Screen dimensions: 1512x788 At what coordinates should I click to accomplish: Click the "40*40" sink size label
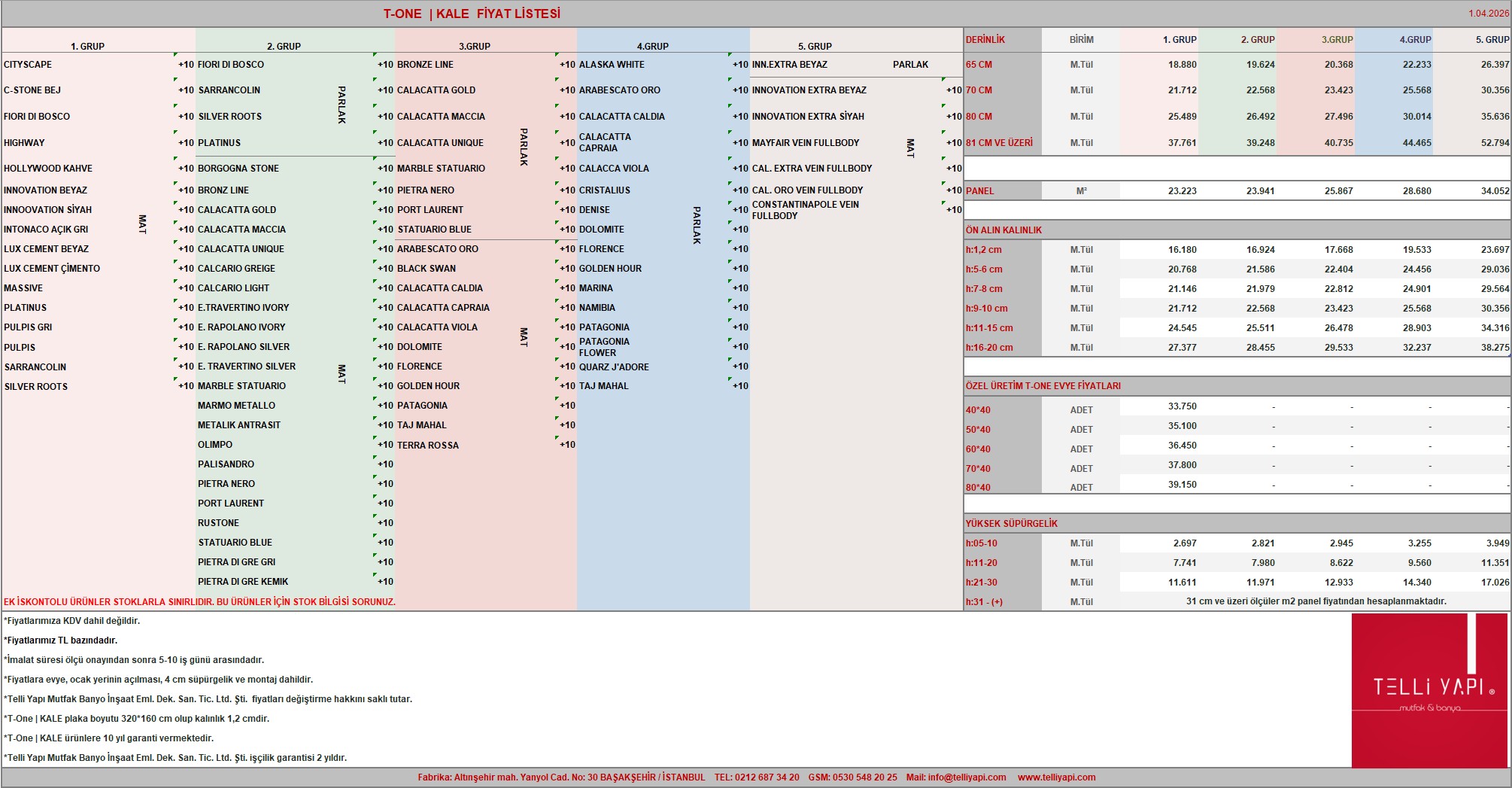978,410
